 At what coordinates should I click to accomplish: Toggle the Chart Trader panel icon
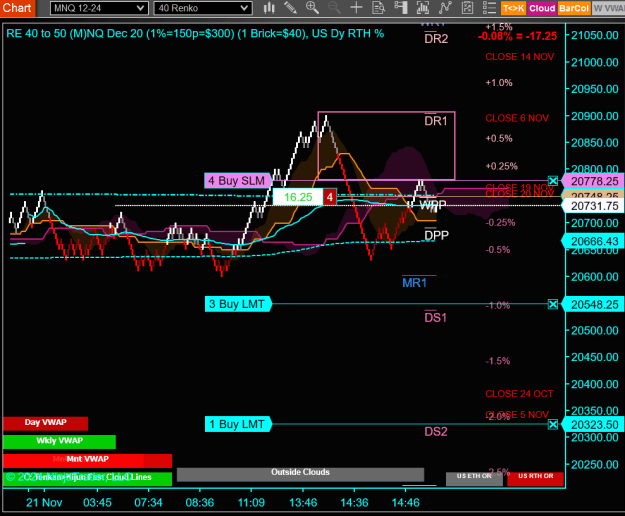tap(401, 8)
